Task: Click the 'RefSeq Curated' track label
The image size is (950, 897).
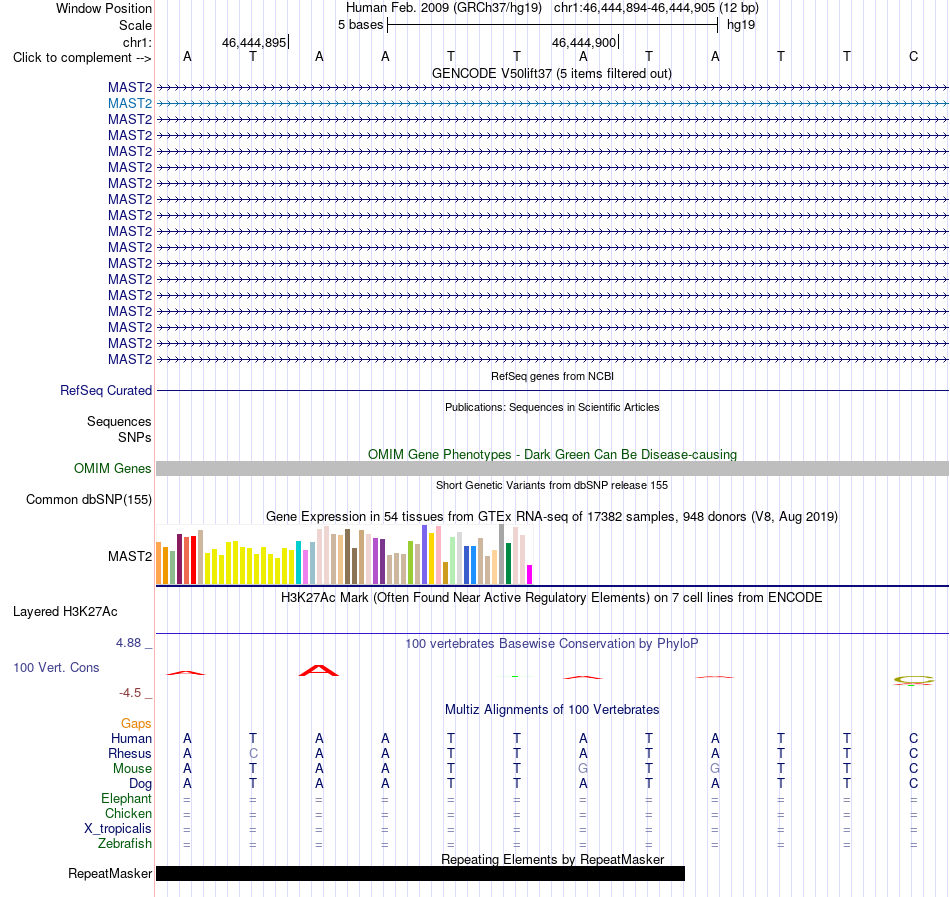Action: click(x=105, y=391)
